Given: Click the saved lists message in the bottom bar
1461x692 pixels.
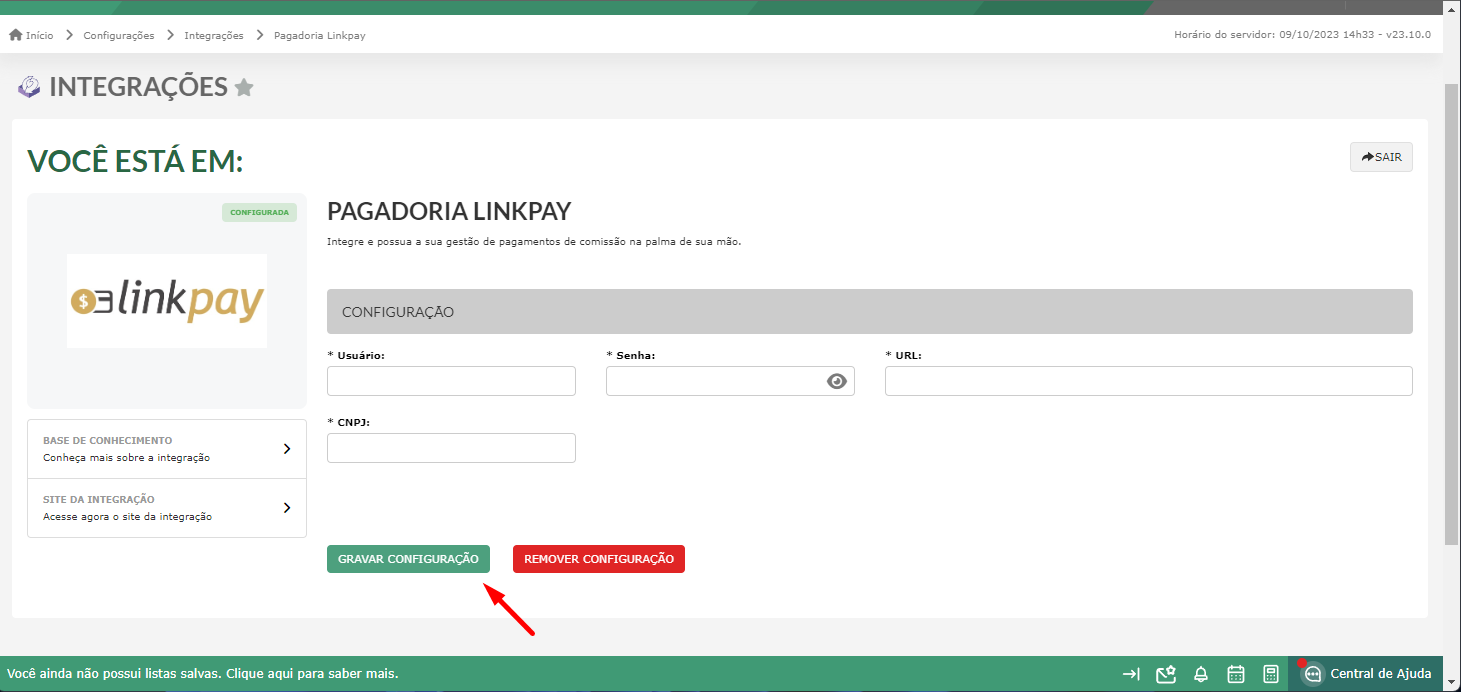Looking at the screenshot, I should pos(203,674).
